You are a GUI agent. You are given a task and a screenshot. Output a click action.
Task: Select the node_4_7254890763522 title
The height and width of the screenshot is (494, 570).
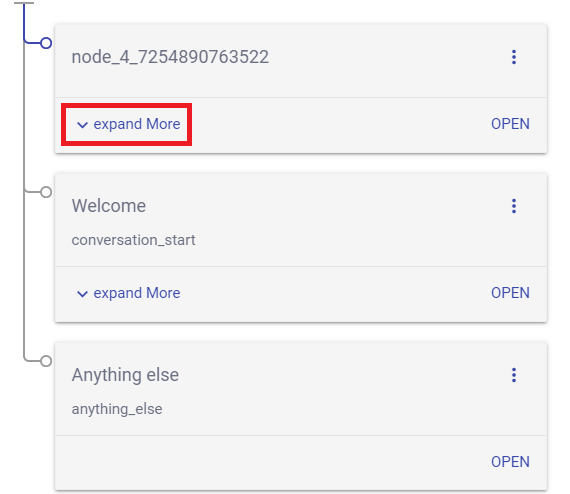(x=170, y=57)
